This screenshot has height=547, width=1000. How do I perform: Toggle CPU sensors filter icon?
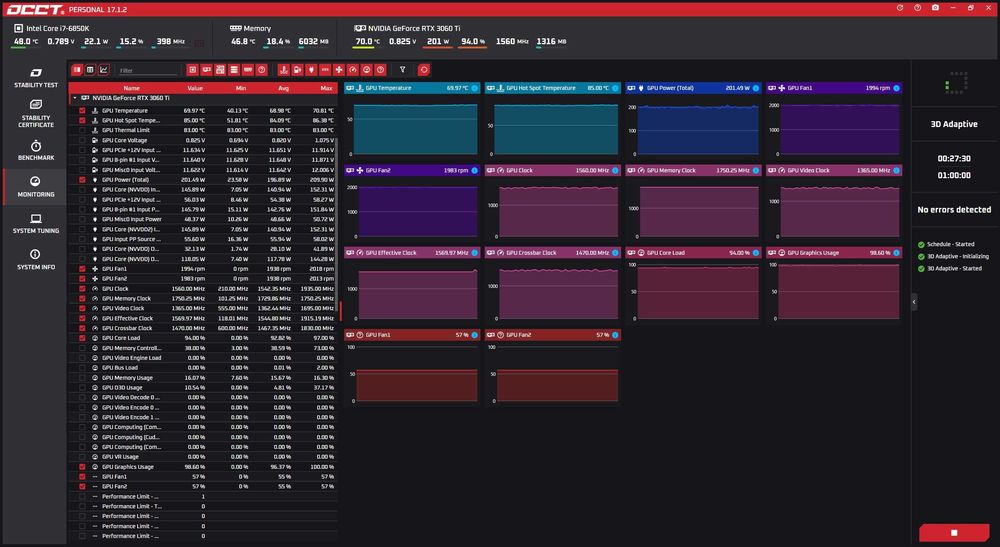coord(192,69)
